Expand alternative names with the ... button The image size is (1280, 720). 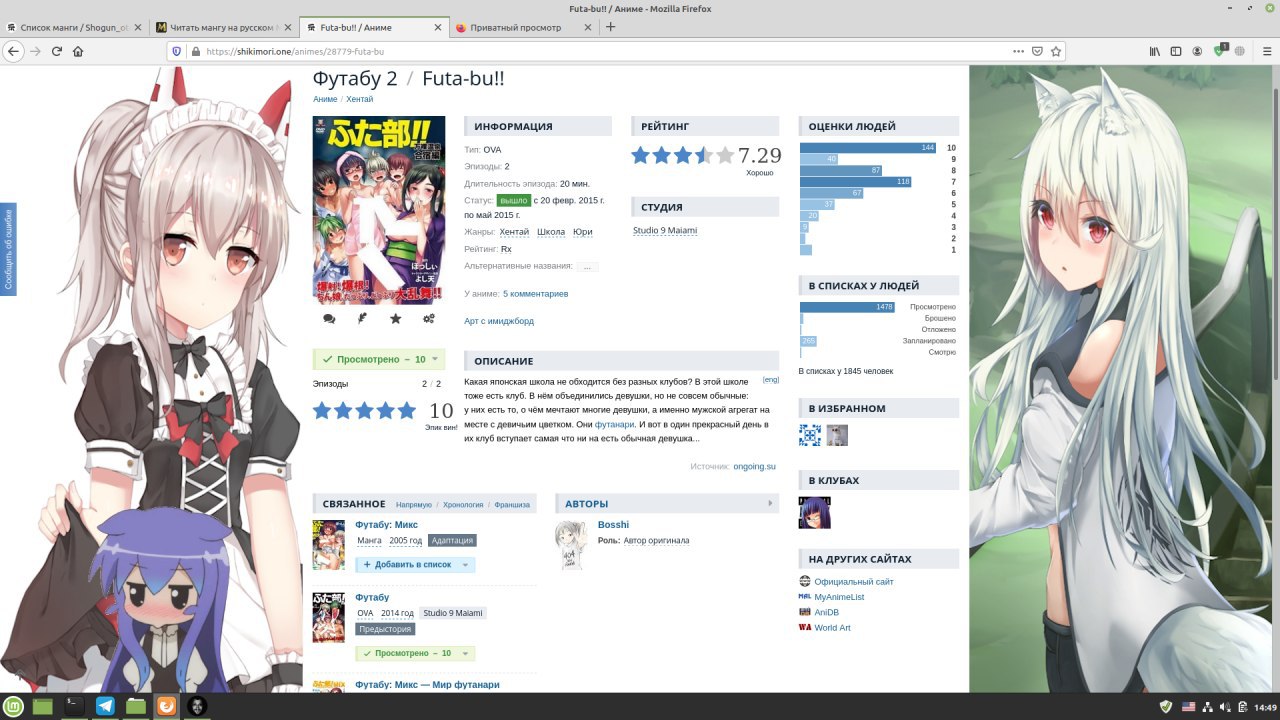point(587,267)
